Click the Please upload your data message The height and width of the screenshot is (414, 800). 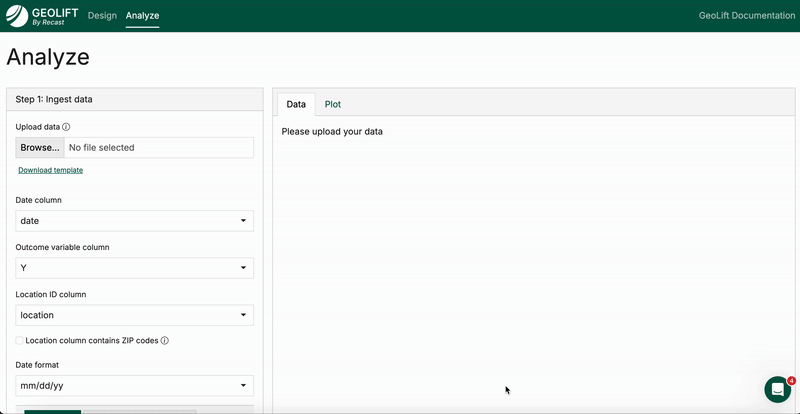[332, 131]
